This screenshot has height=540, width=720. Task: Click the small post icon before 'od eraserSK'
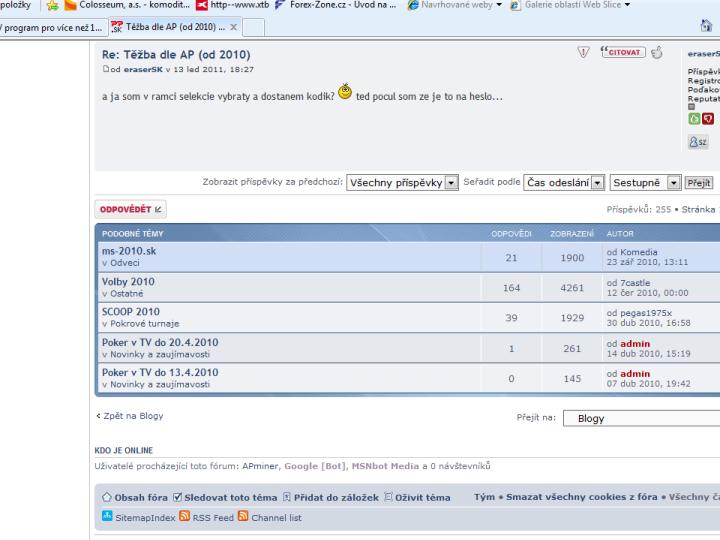click(106, 69)
